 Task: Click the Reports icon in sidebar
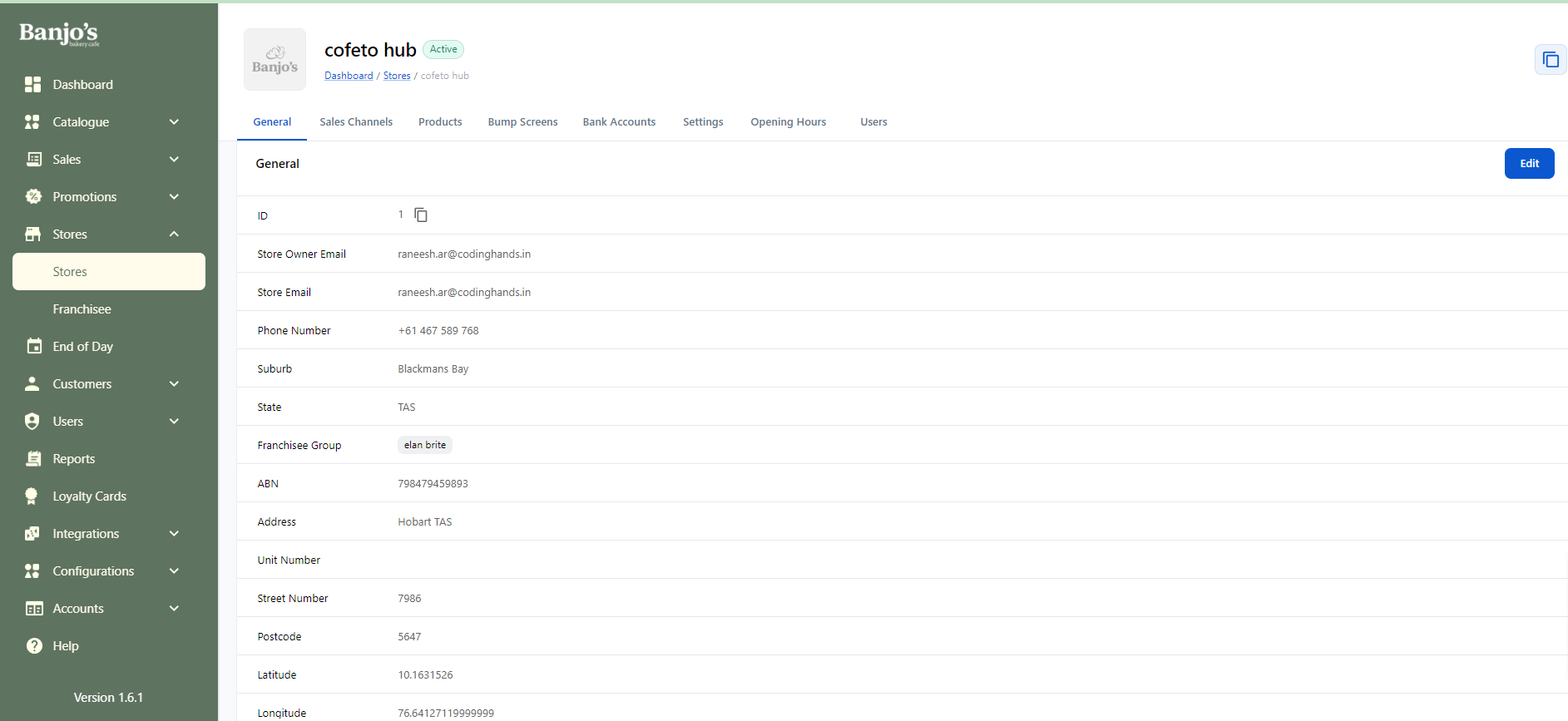point(34,459)
